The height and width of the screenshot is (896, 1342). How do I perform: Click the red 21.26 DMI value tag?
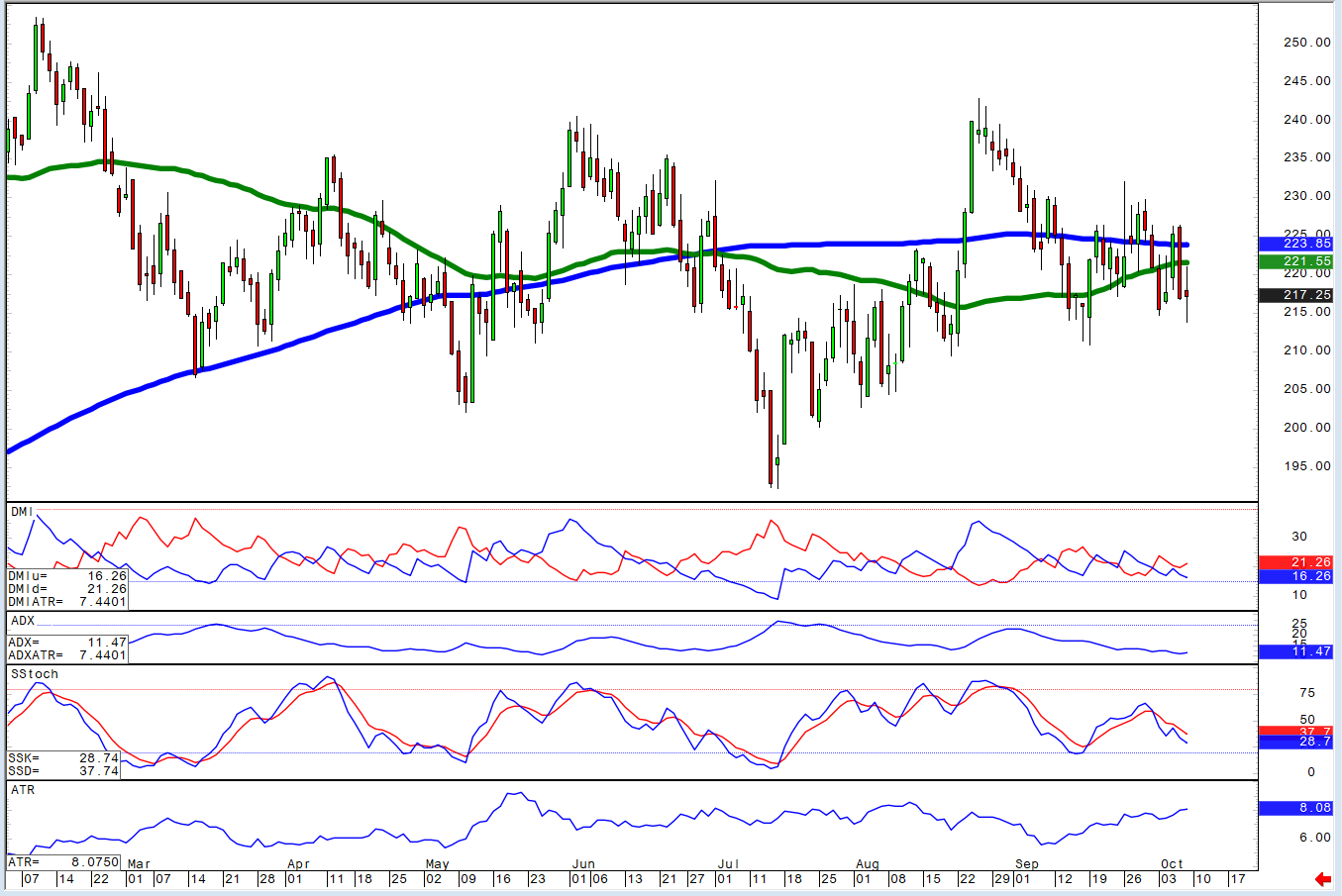(1296, 562)
